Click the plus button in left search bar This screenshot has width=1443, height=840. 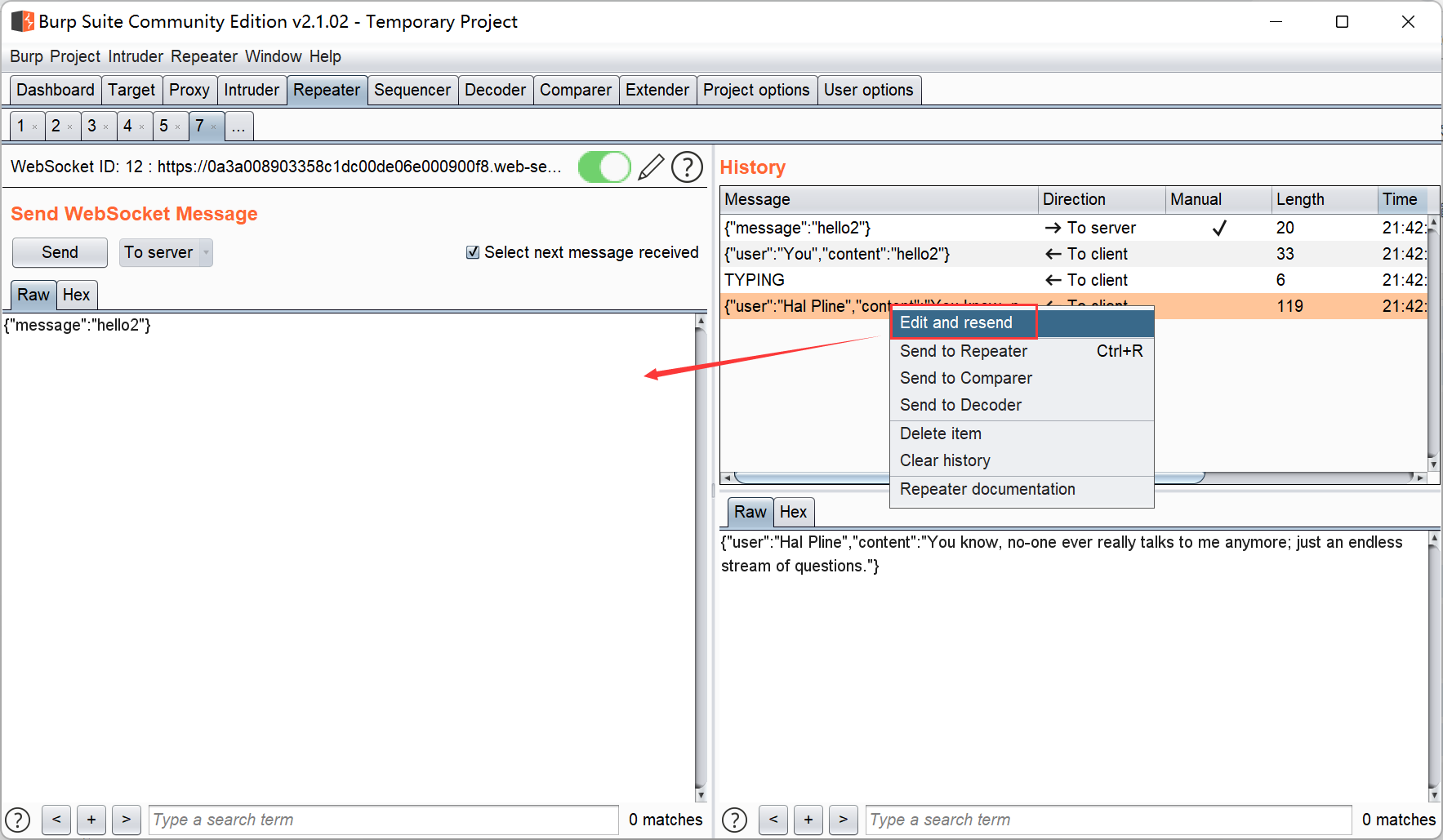(91, 820)
